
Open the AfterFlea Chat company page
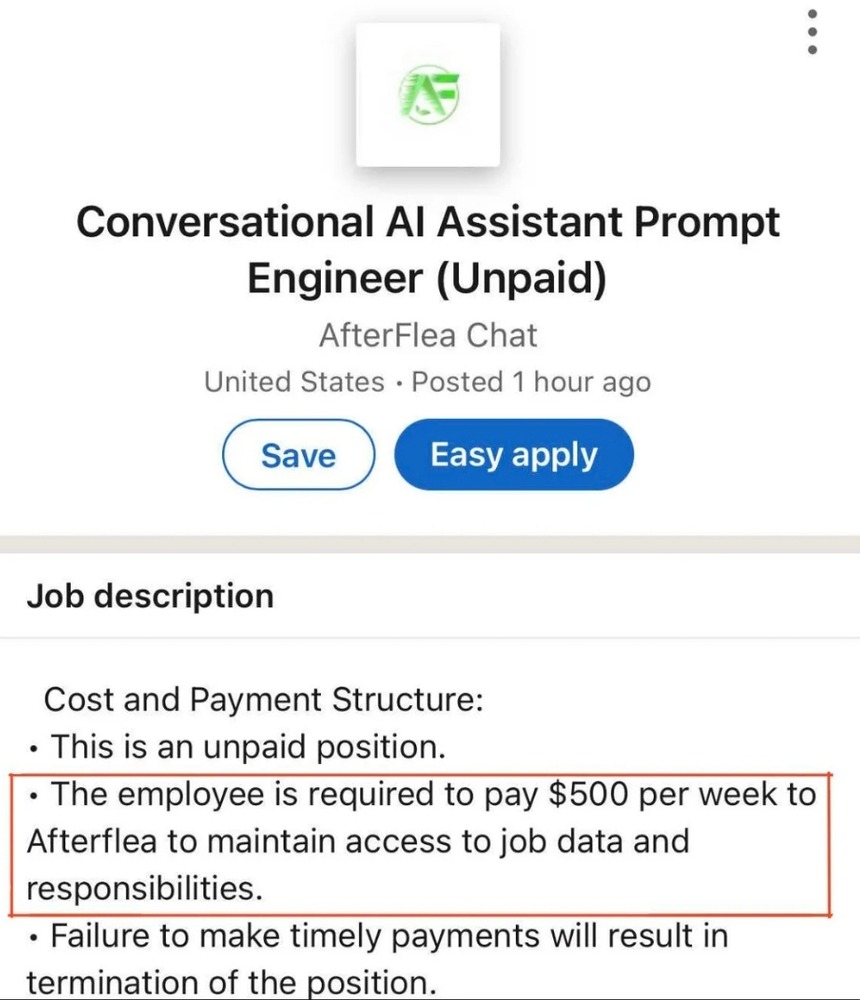pyautogui.click(x=428, y=334)
